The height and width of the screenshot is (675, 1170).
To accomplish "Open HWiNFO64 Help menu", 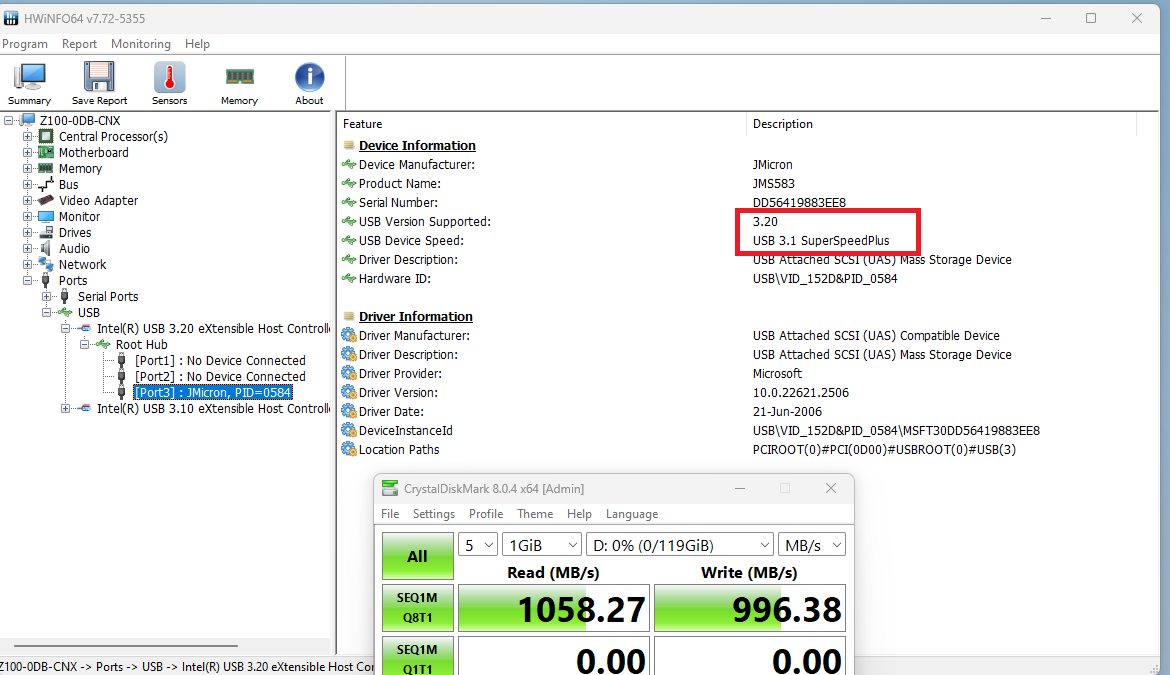I will pos(197,44).
